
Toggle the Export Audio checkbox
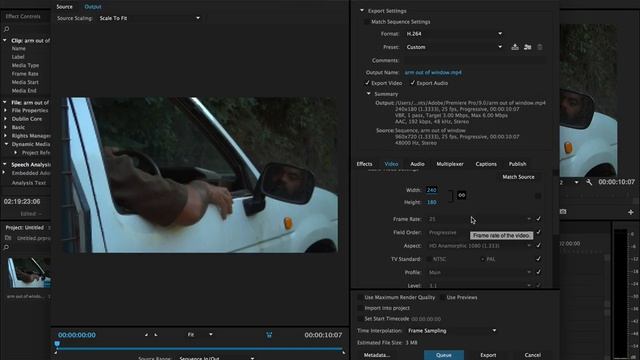[x=413, y=83]
